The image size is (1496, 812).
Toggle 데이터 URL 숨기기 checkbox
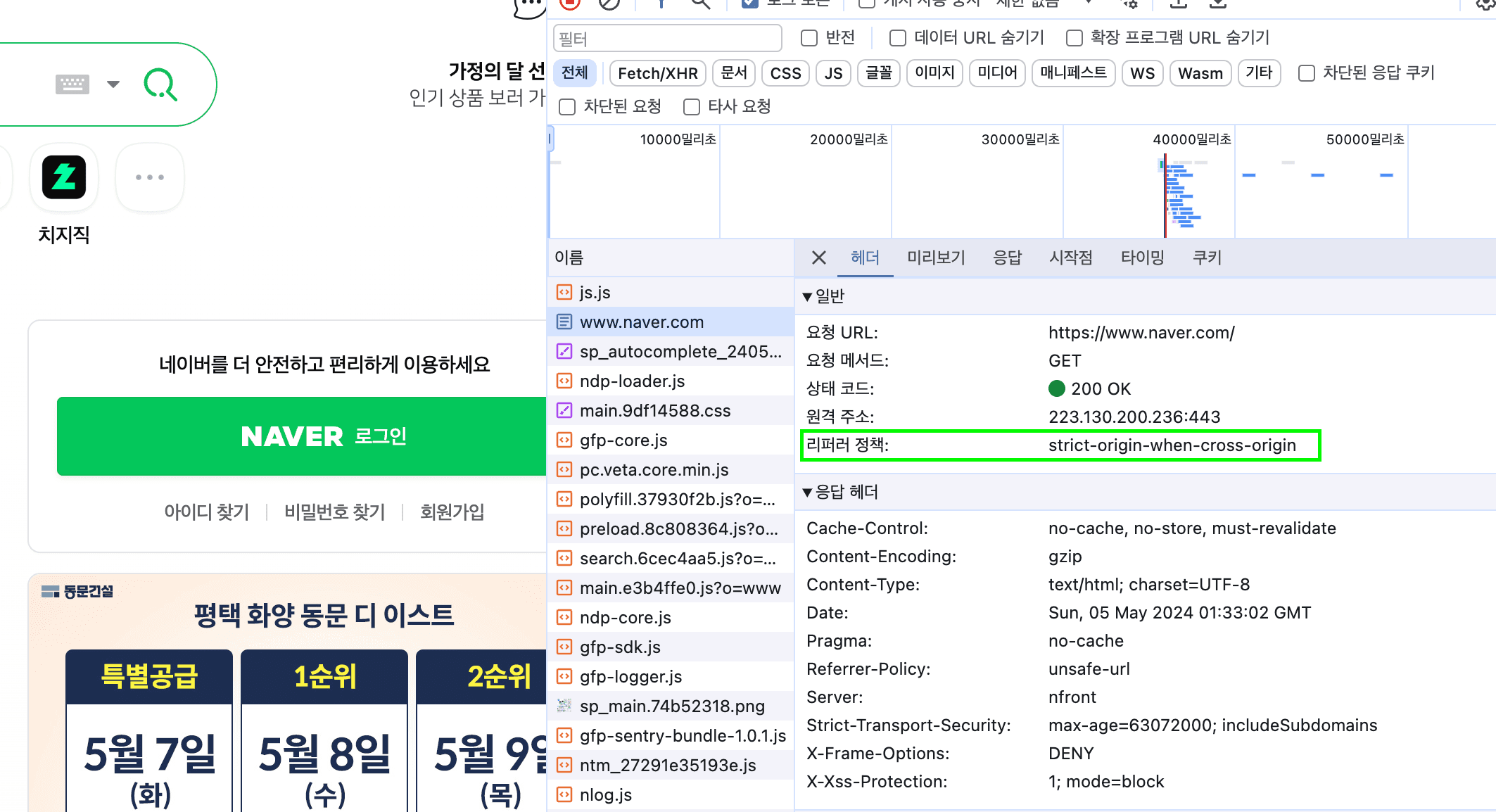pyautogui.click(x=898, y=38)
